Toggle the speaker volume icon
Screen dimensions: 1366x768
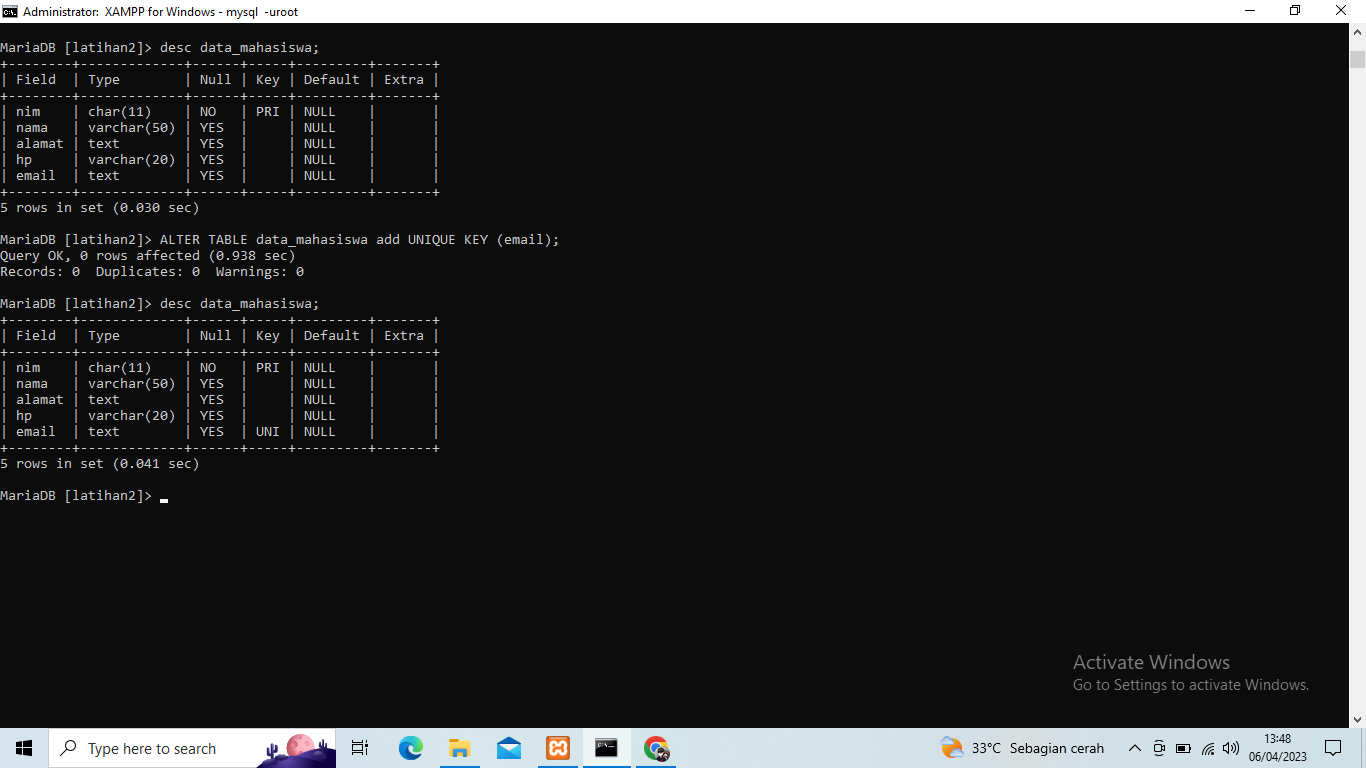click(x=1231, y=748)
